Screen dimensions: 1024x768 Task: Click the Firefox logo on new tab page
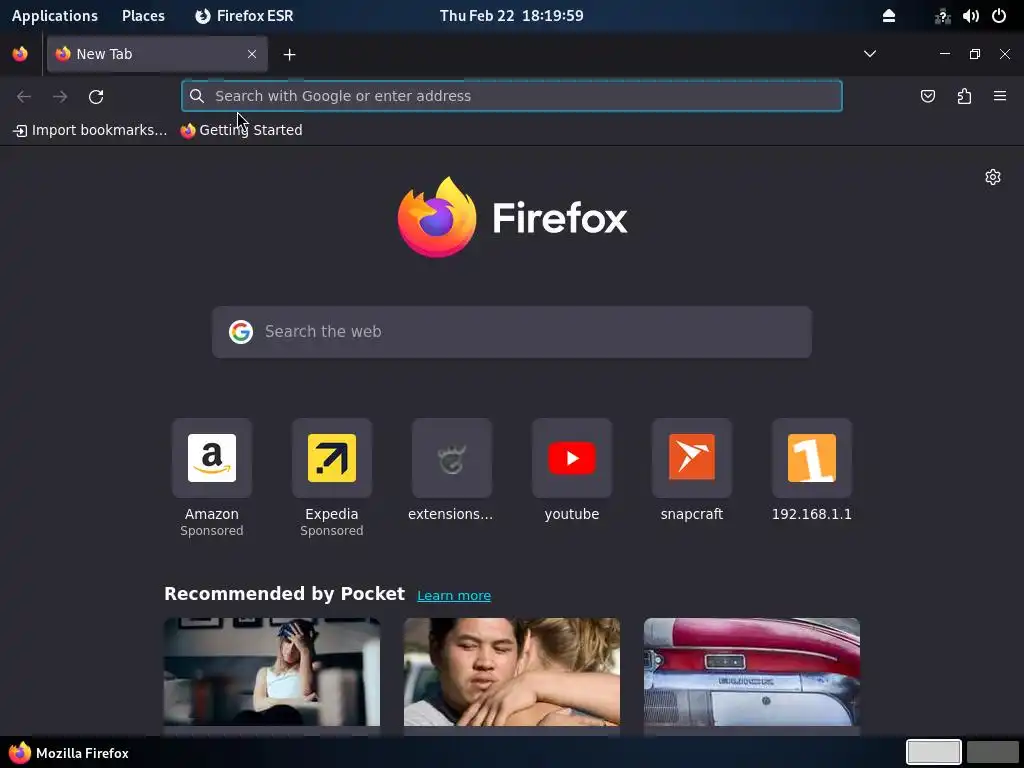click(512, 217)
